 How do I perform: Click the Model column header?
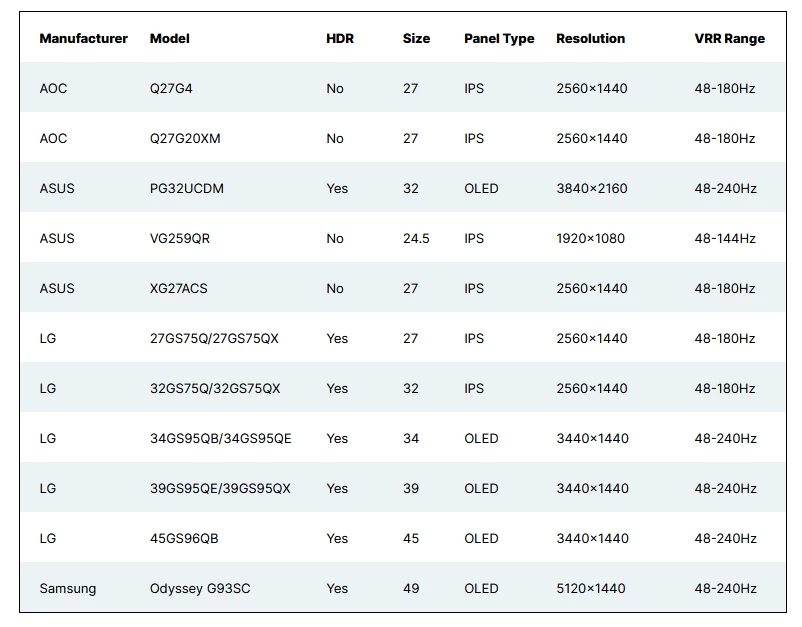(170, 38)
